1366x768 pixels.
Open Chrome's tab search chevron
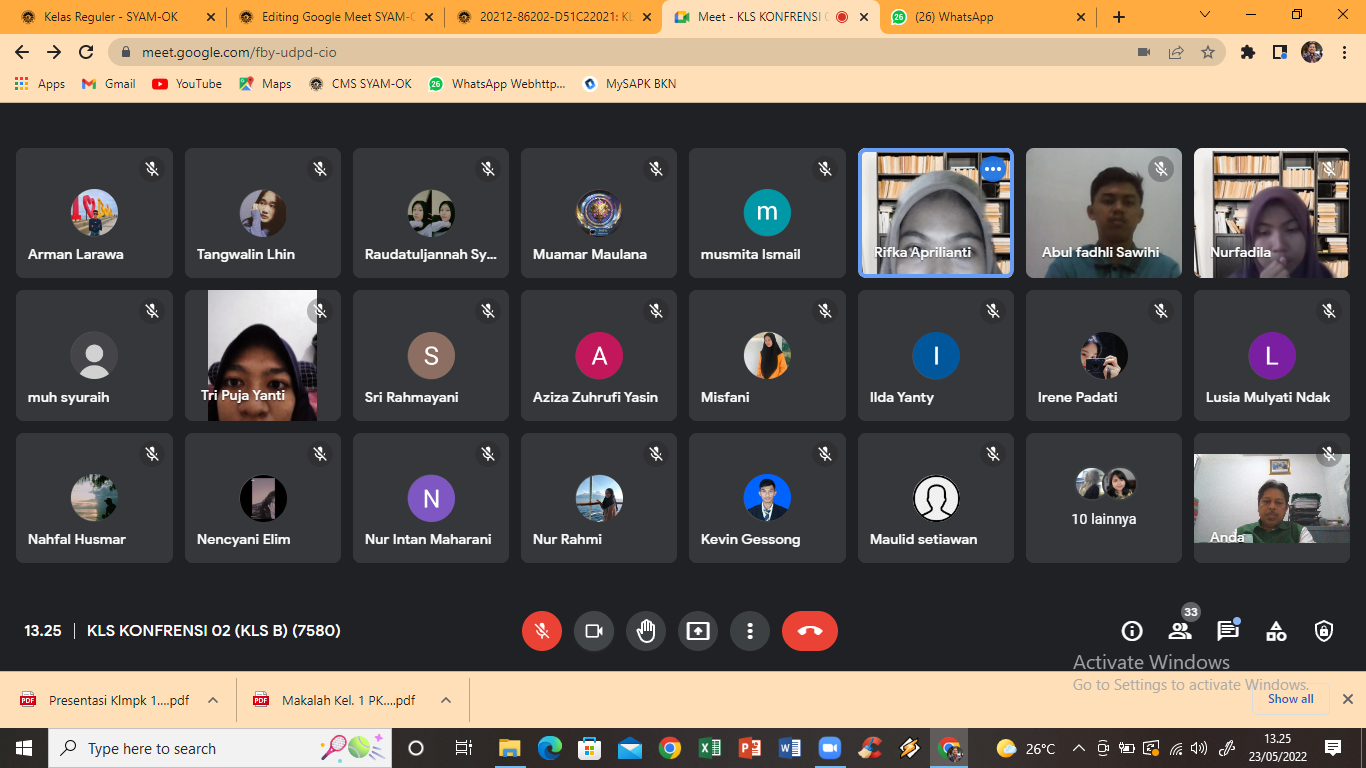click(x=1204, y=15)
